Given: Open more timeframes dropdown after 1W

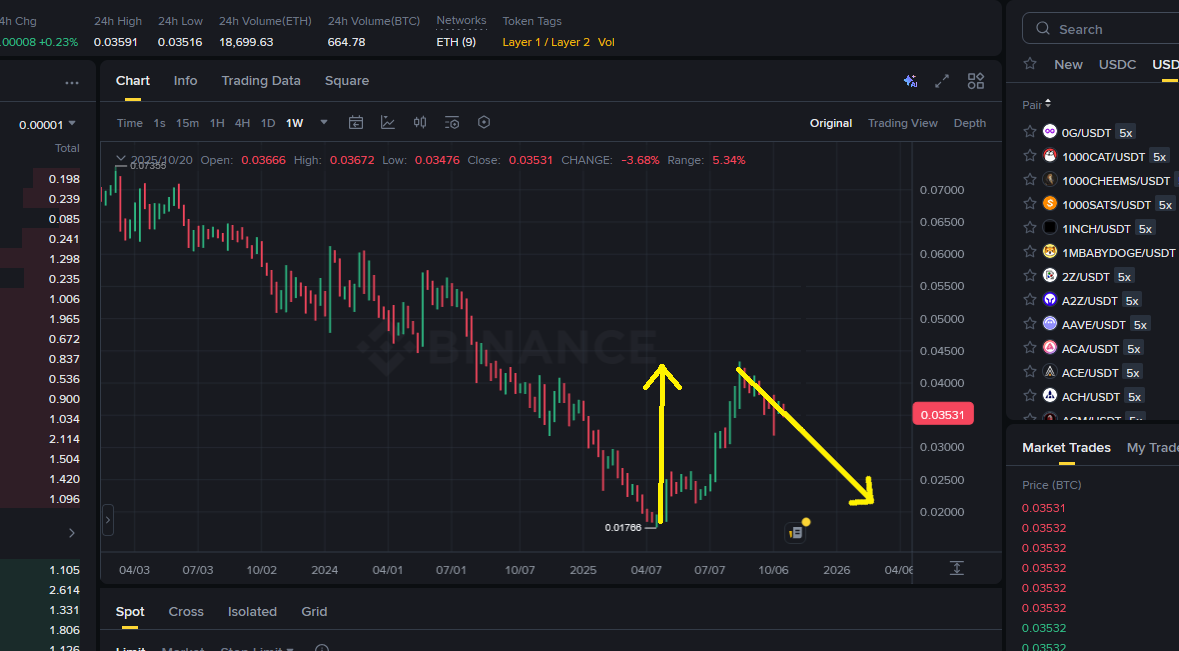Looking at the screenshot, I should 324,123.
